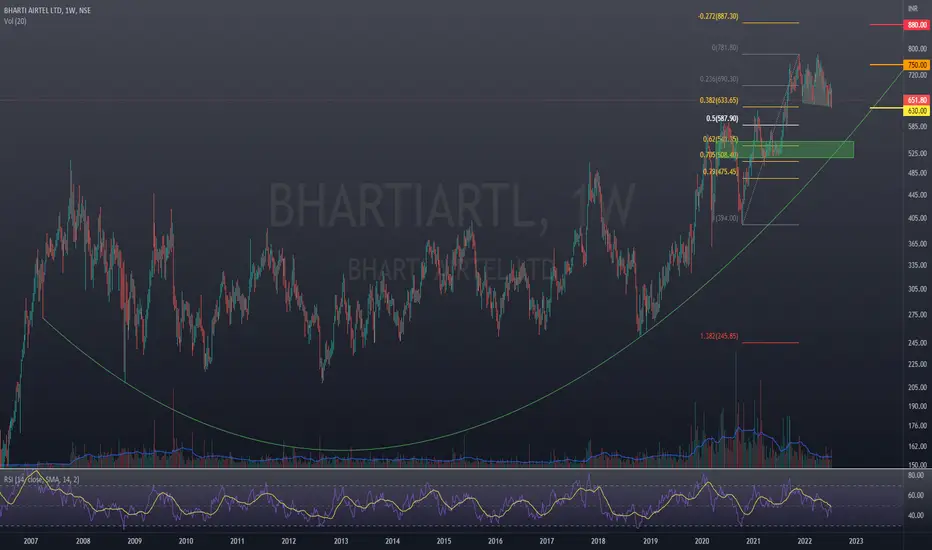Click the 245.00 value on price axis
This screenshot has width=932, height=550.
pos(917,343)
